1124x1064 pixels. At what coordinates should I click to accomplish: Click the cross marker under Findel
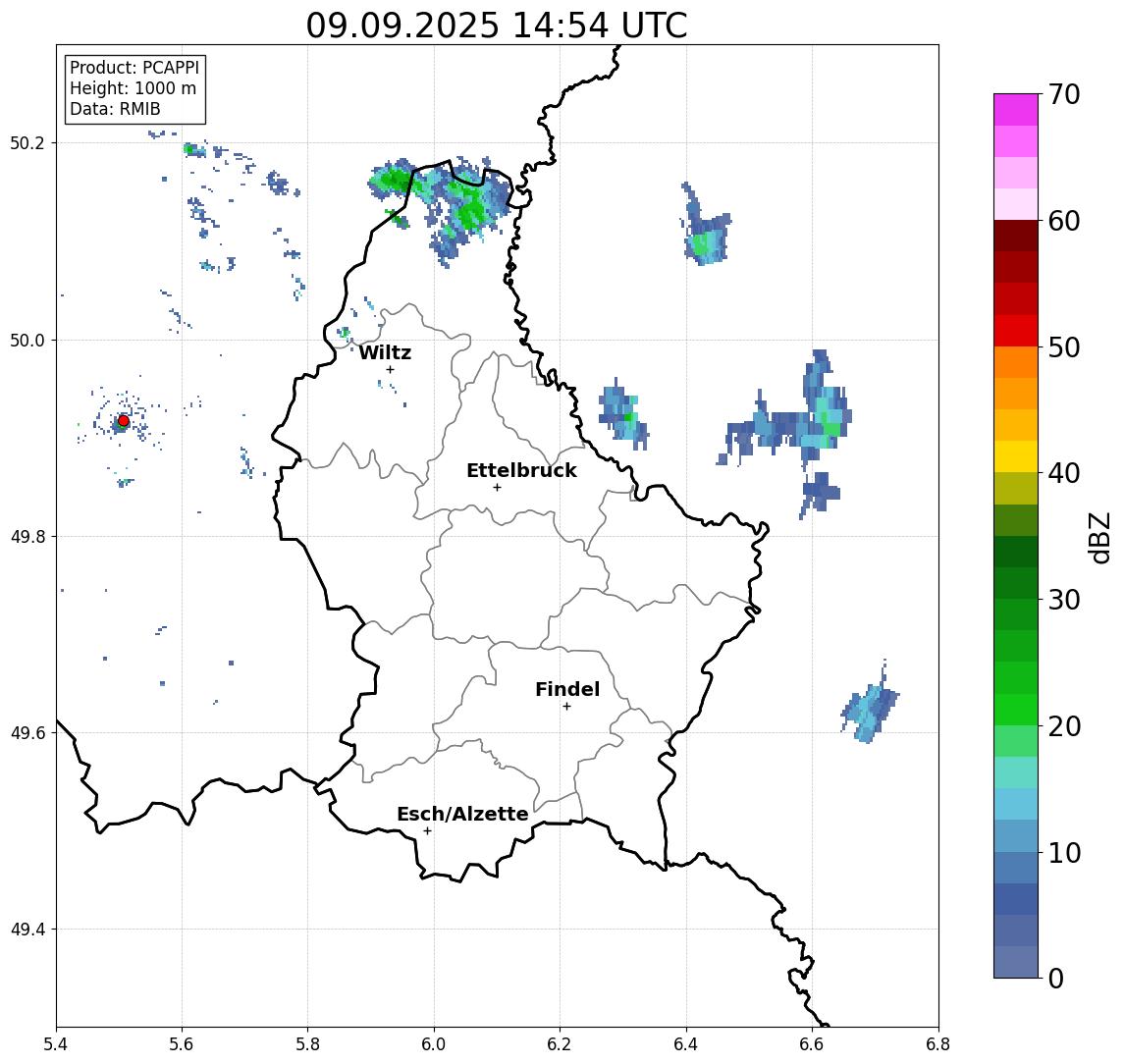coord(566,707)
